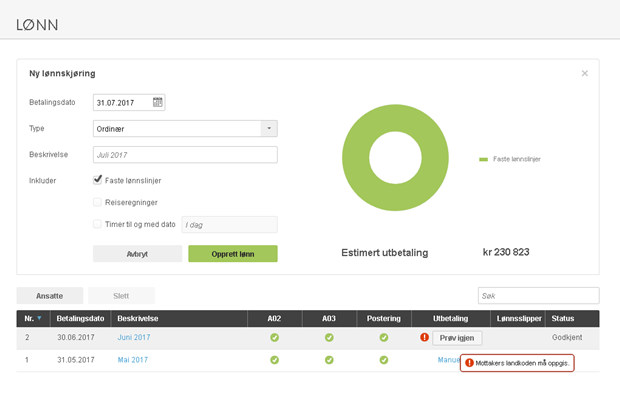Click the A03 column header

(329, 318)
